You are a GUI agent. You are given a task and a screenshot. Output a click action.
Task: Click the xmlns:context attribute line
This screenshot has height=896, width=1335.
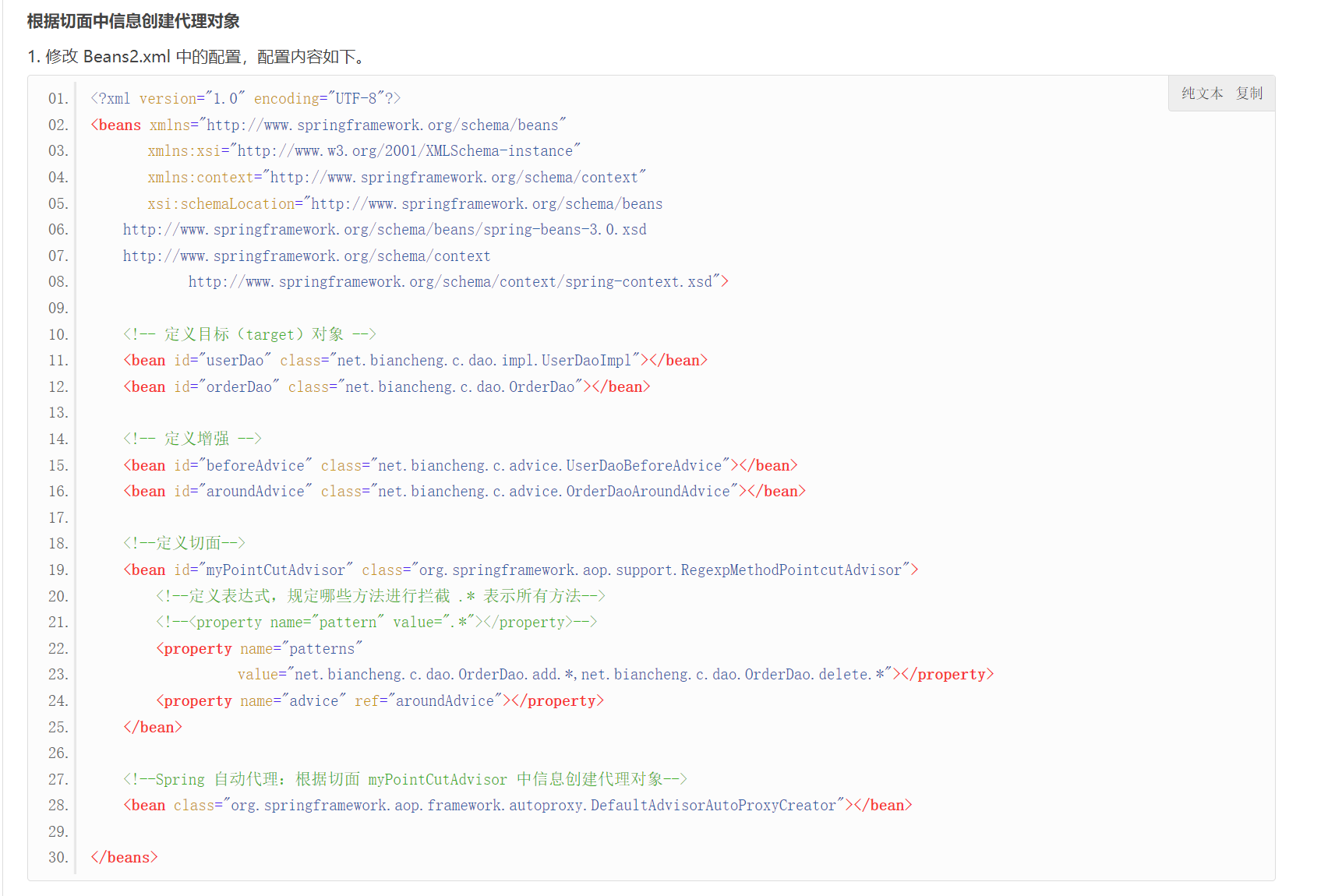point(397,177)
